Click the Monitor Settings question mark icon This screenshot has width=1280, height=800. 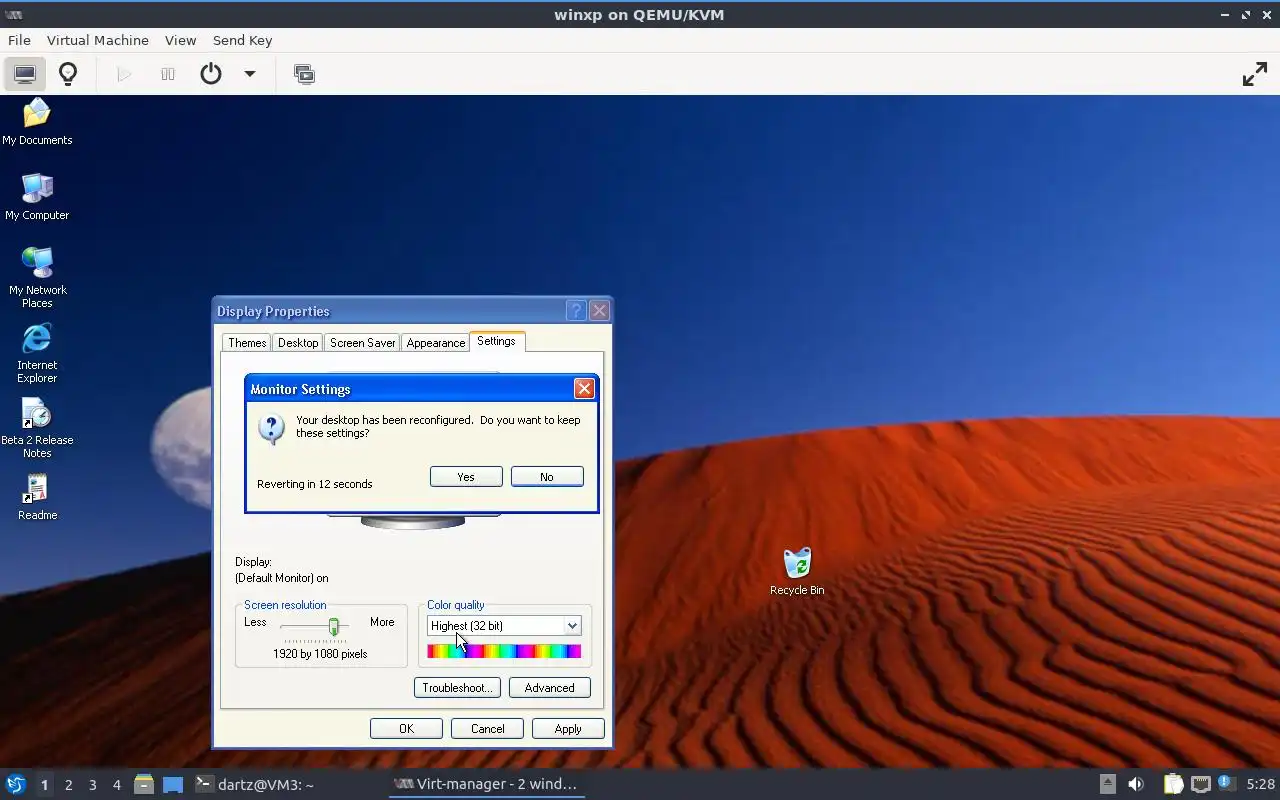pos(271,429)
